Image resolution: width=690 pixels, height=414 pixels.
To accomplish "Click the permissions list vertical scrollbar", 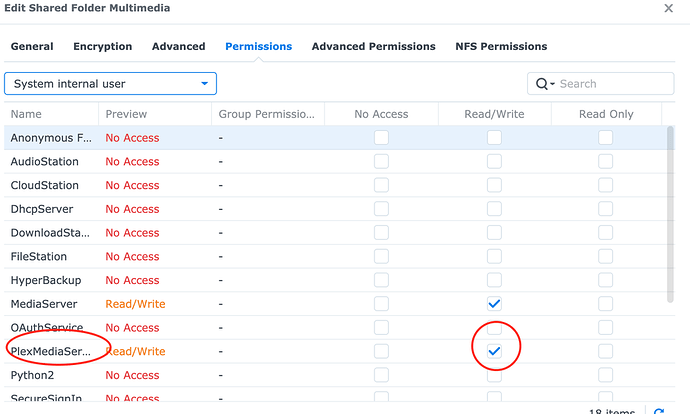I will pyautogui.click(x=670, y=214).
